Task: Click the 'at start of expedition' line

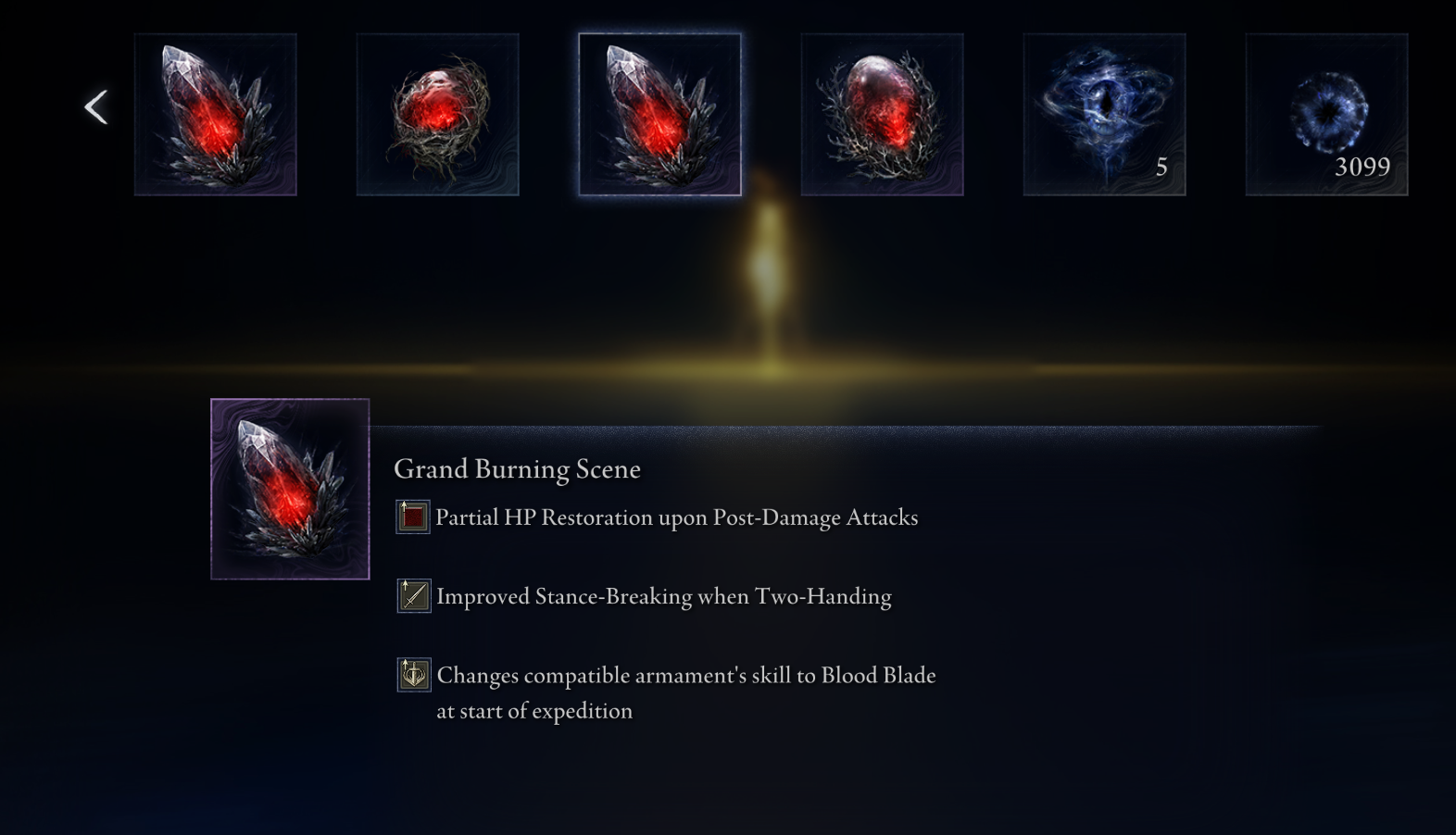Action: pos(534,711)
